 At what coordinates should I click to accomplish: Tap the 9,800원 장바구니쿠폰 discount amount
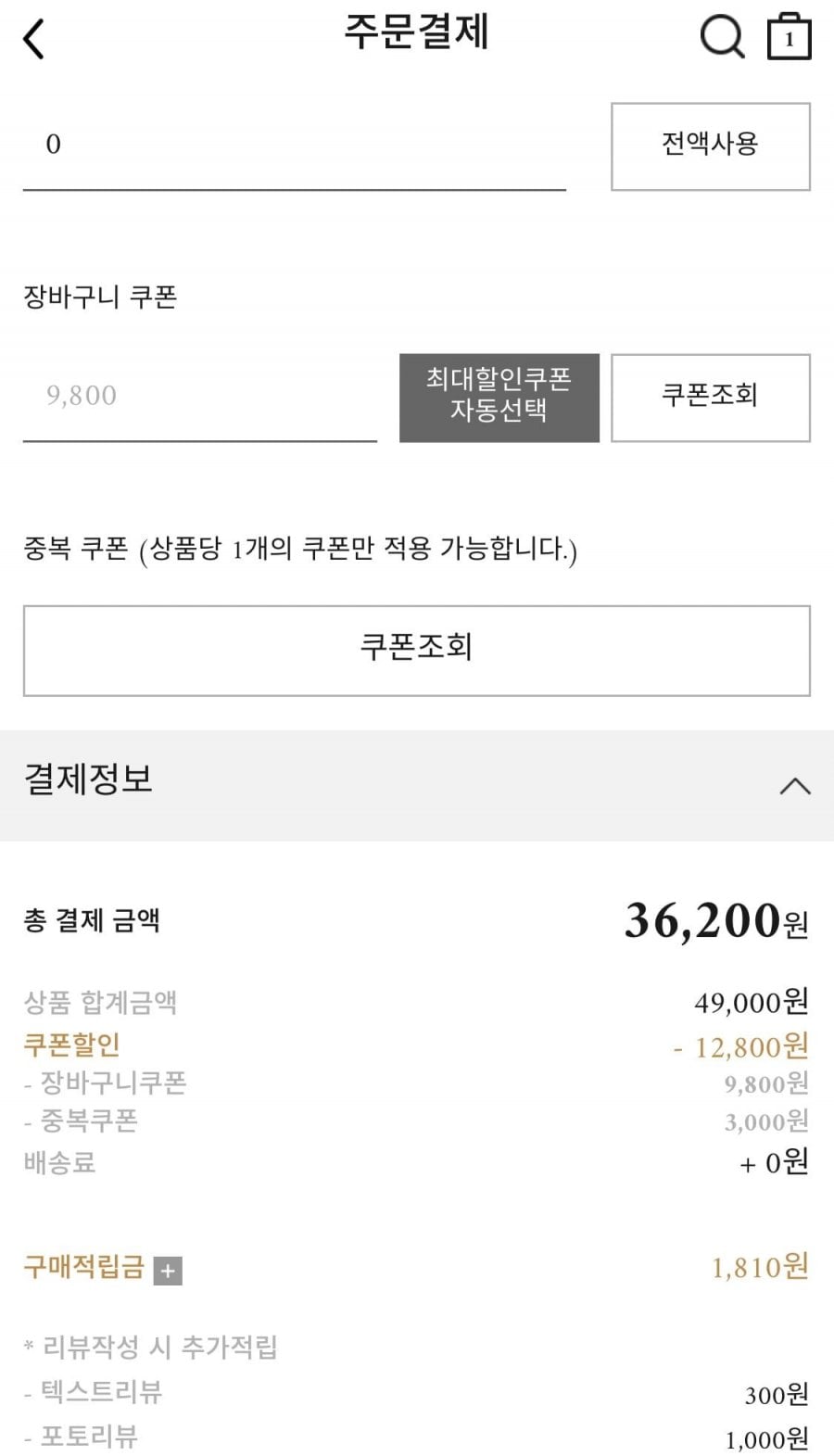pyautogui.click(x=765, y=1083)
